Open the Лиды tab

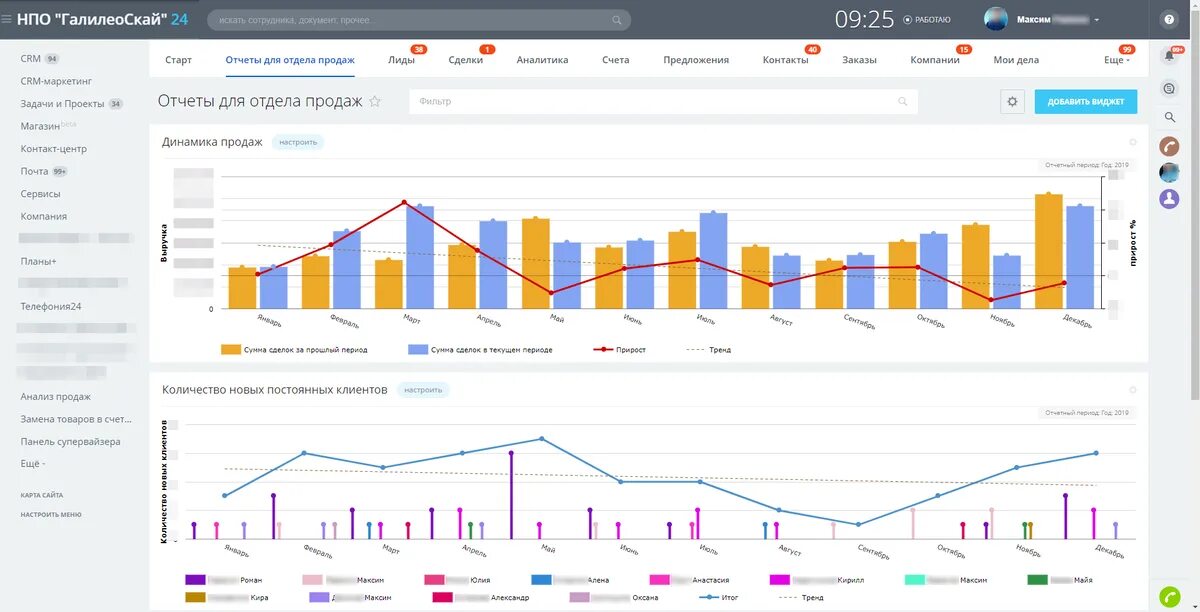(402, 60)
